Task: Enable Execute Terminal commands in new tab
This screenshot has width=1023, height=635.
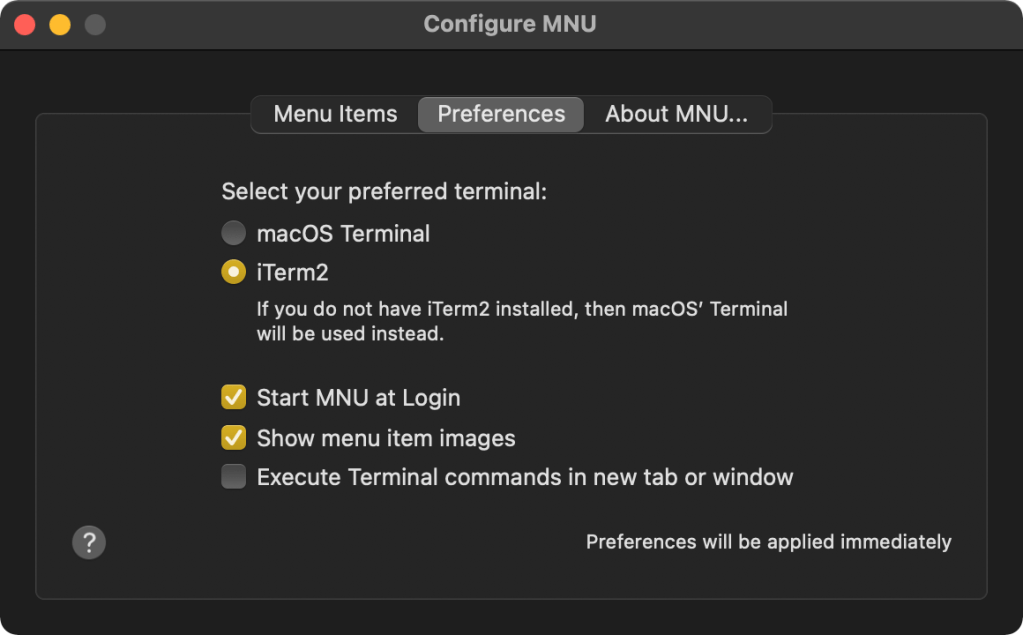Action: [233, 477]
